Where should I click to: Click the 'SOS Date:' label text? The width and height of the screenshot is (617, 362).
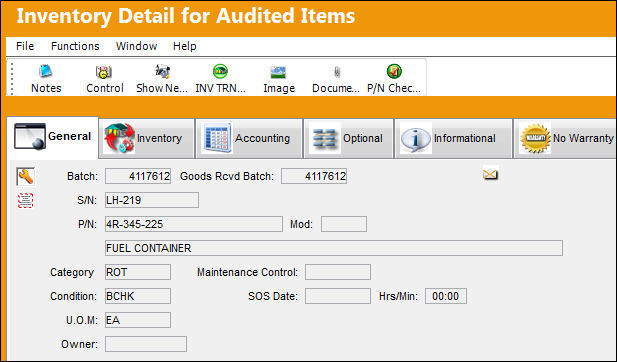(273, 296)
